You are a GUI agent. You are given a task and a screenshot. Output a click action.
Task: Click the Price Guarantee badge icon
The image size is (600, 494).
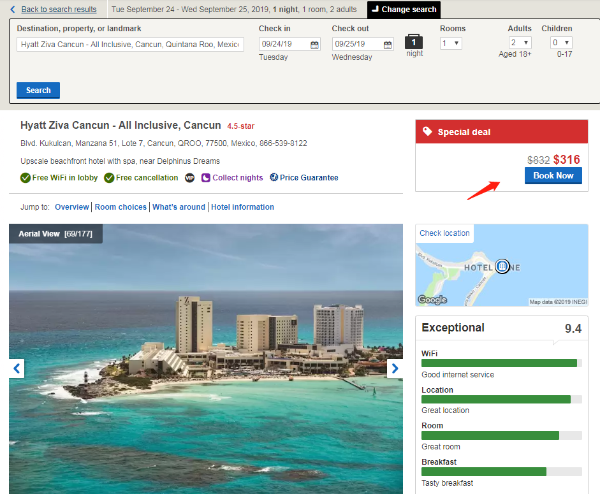pyautogui.click(x=274, y=177)
